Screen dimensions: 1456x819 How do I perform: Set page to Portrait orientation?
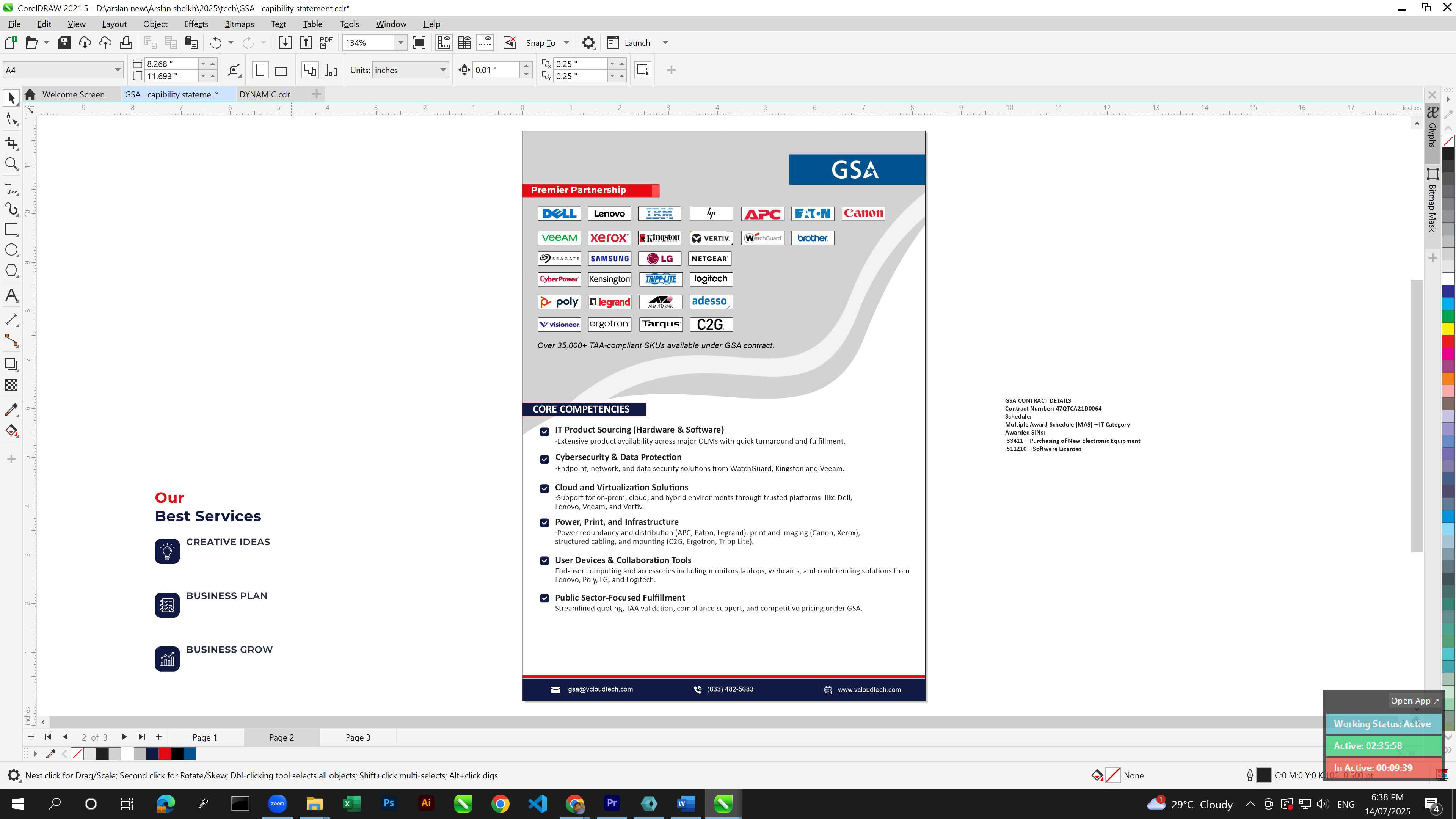point(260,70)
